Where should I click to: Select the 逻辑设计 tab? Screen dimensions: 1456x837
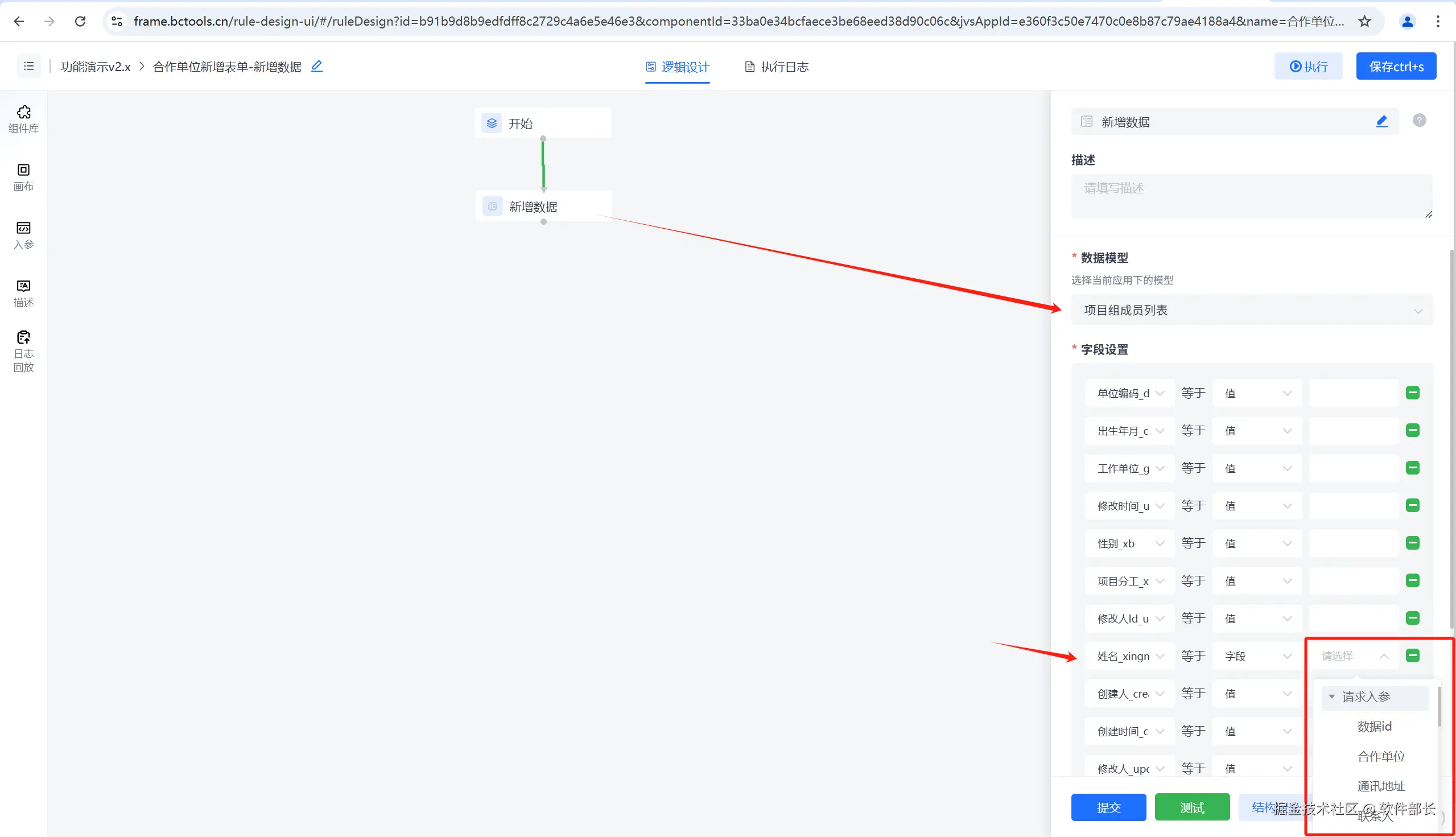pos(677,67)
